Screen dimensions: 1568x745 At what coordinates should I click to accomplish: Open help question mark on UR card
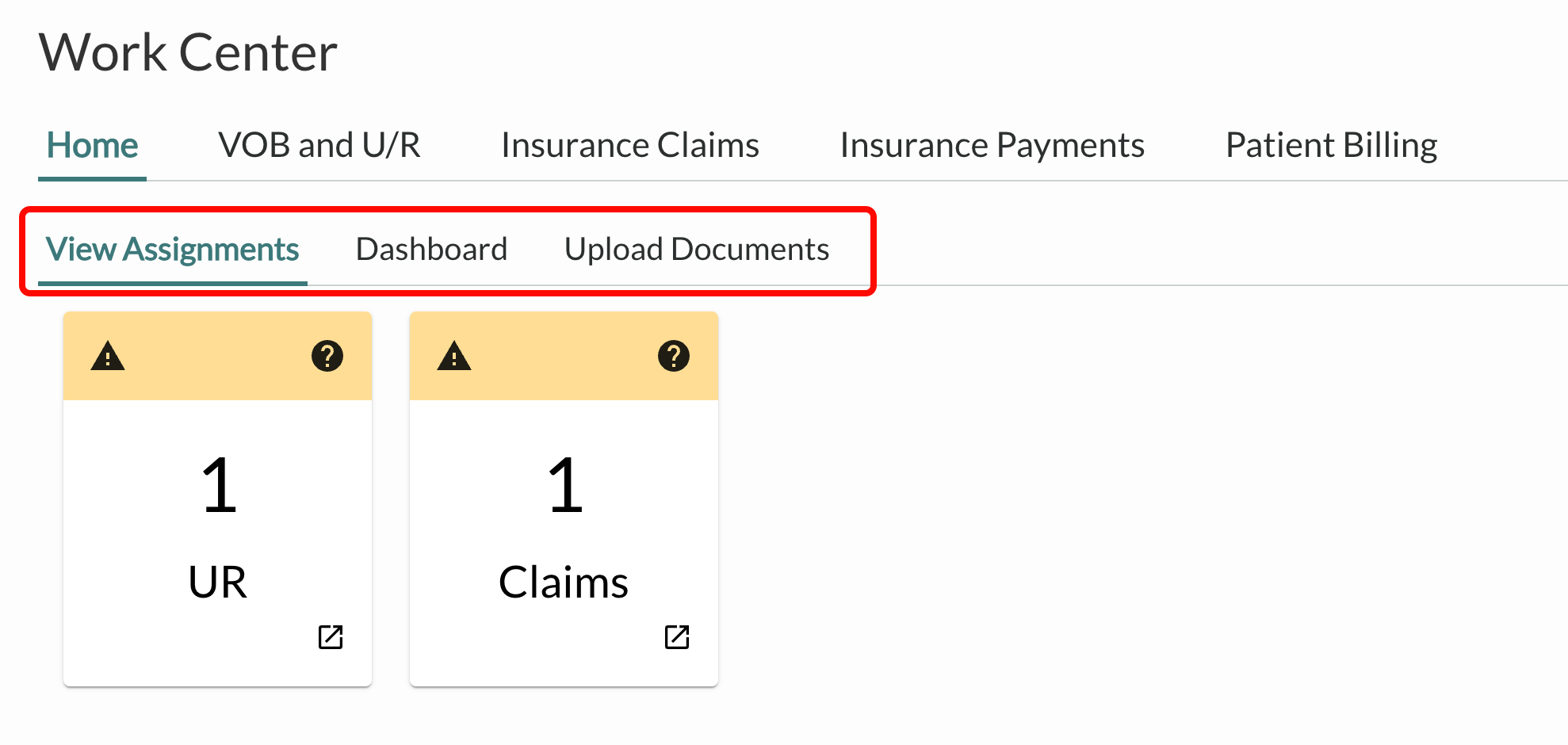pyautogui.click(x=327, y=357)
